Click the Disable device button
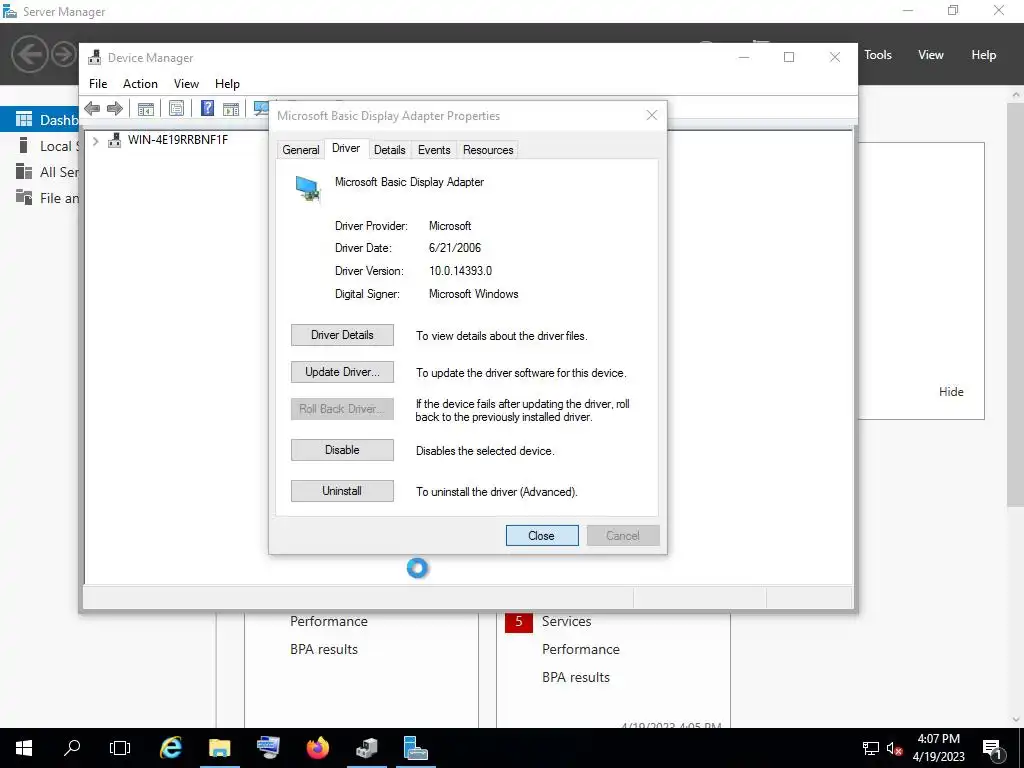 pos(342,450)
